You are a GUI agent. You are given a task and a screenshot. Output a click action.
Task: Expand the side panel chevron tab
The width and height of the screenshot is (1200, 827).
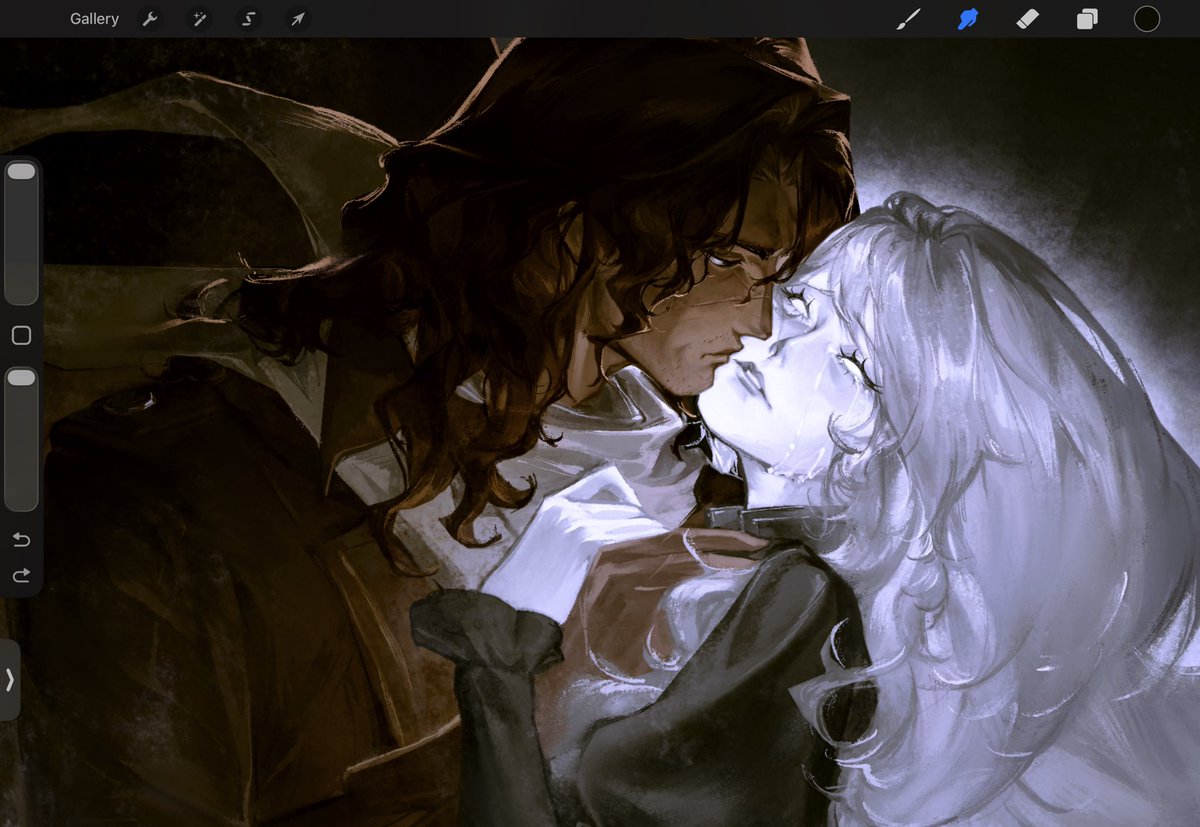(9, 680)
